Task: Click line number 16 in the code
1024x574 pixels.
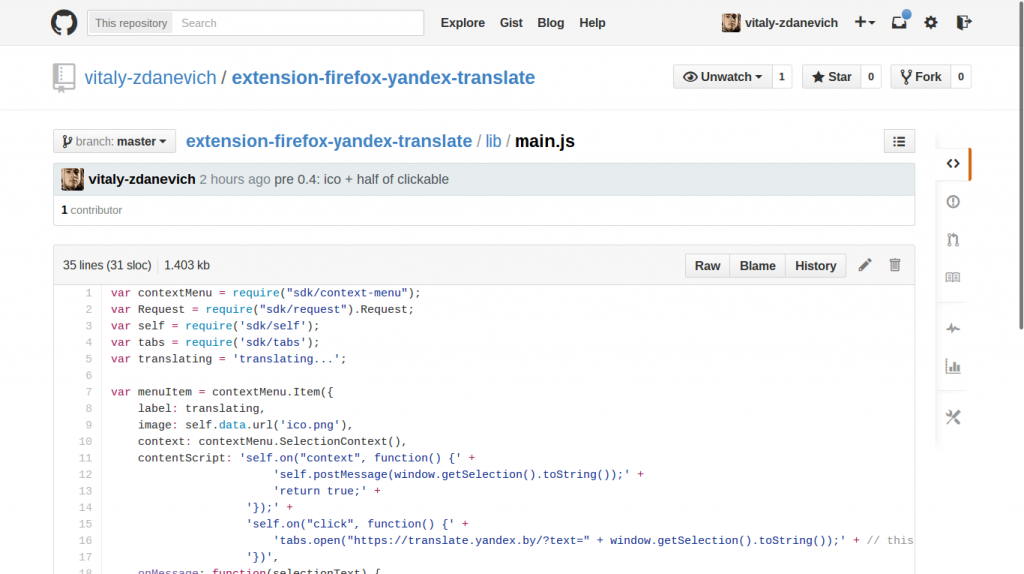Action: 86,541
